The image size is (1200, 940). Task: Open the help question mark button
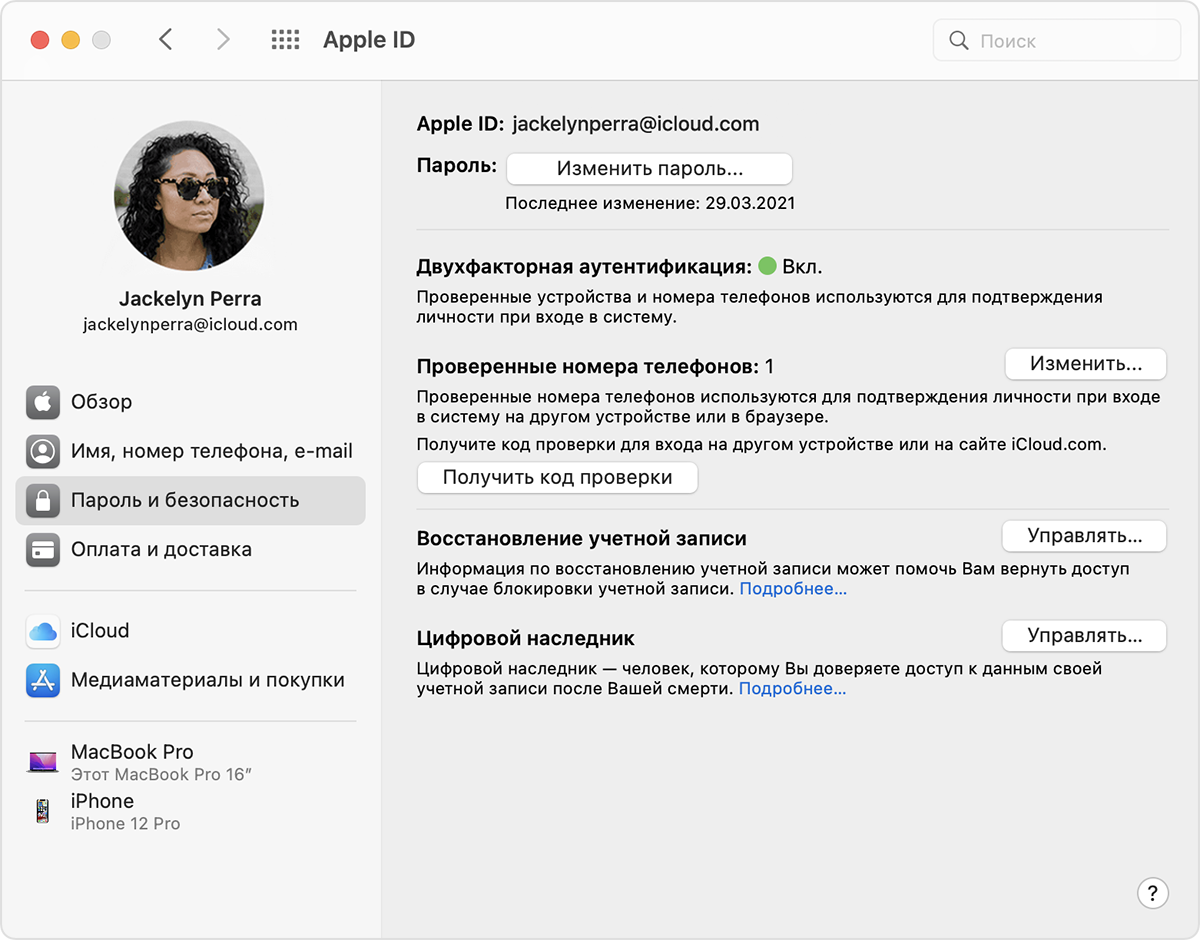pos(1152,893)
